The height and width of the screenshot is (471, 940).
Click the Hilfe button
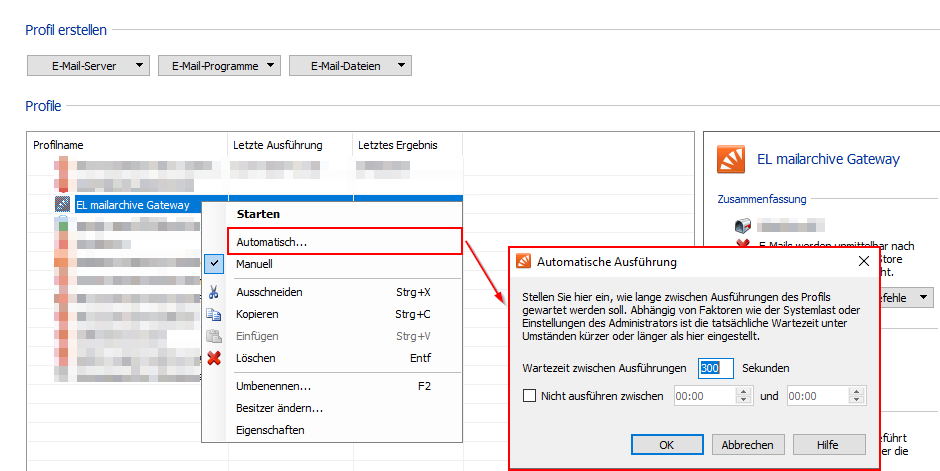pos(828,444)
